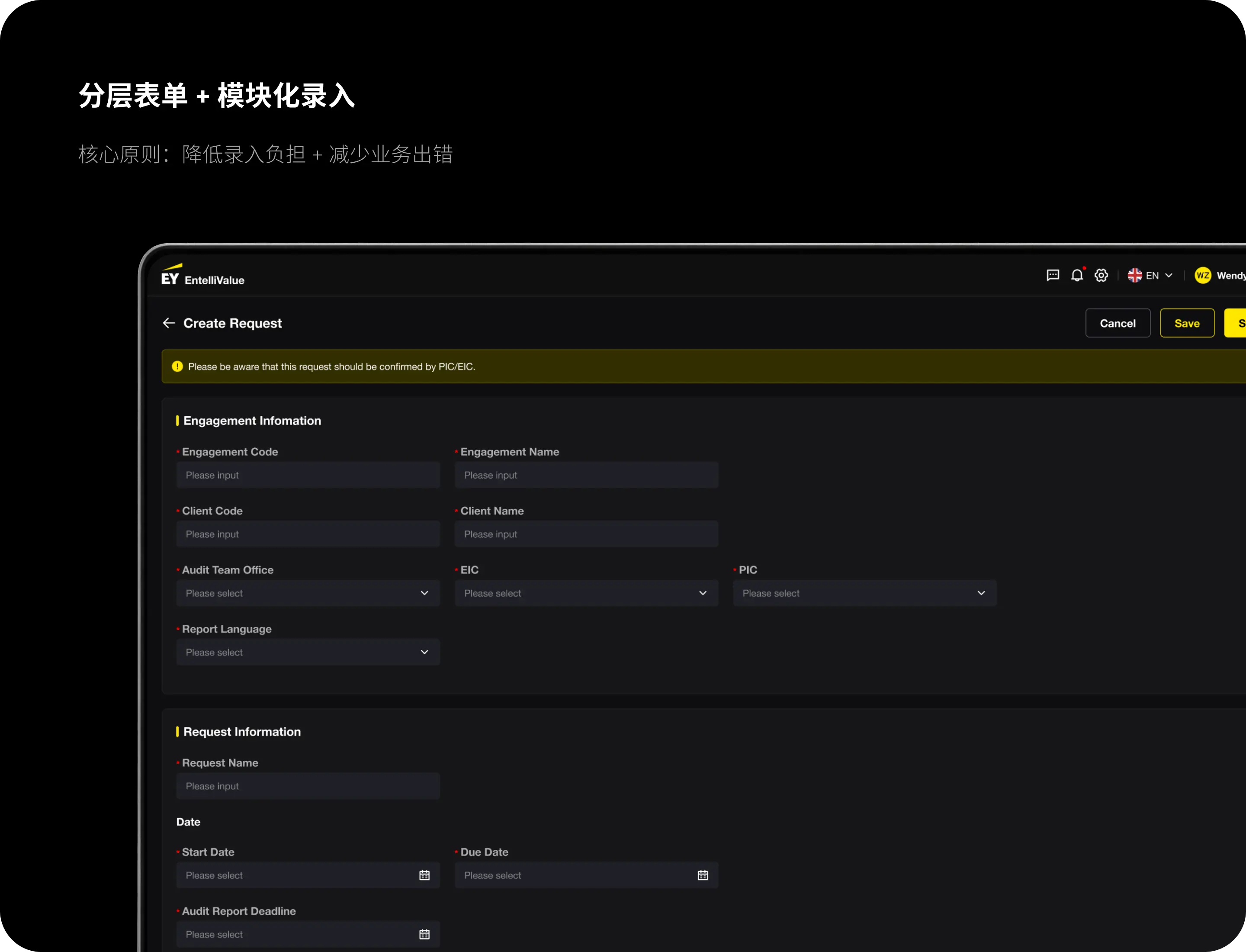Click the PIC/EIC confirmation notice text
Screen dimensions: 1246x952
click(x=331, y=367)
